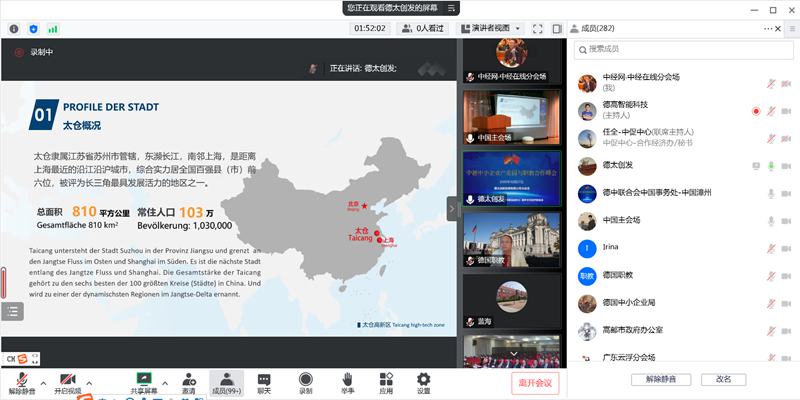Open the 共享屏幕 share screen item
This screenshot has height=400, width=800.
(143, 379)
